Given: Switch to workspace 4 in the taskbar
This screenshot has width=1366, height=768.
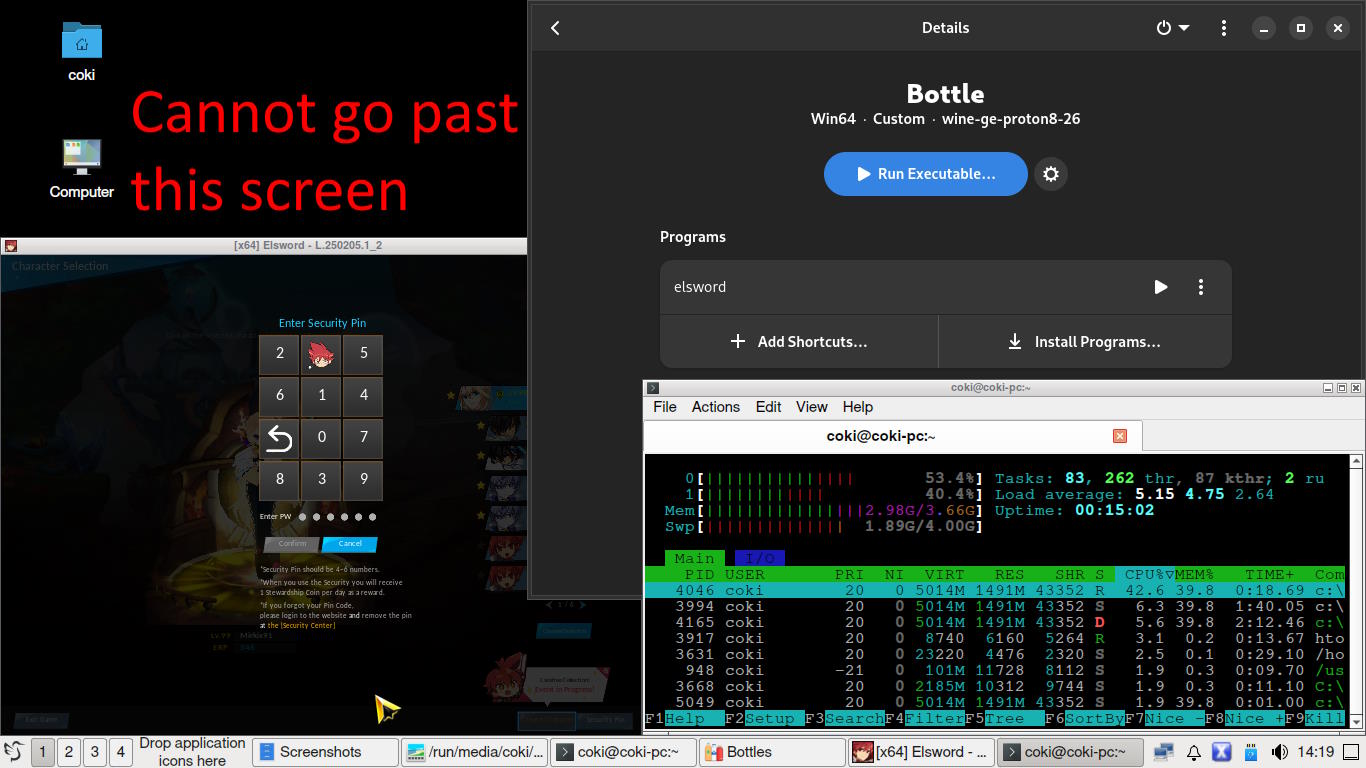Looking at the screenshot, I should [x=120, y=752].
